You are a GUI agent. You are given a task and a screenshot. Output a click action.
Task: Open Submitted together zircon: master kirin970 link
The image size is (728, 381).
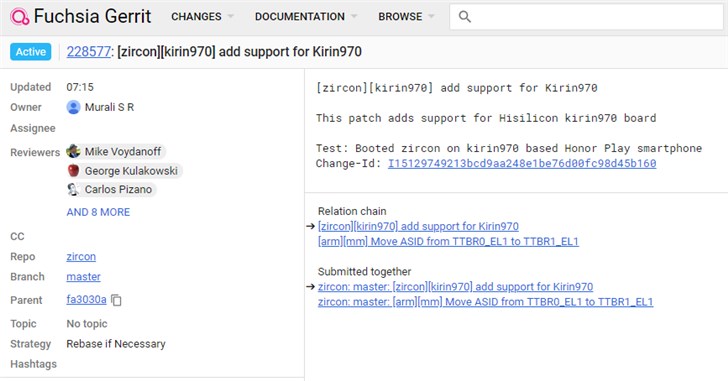coord(455,287)
